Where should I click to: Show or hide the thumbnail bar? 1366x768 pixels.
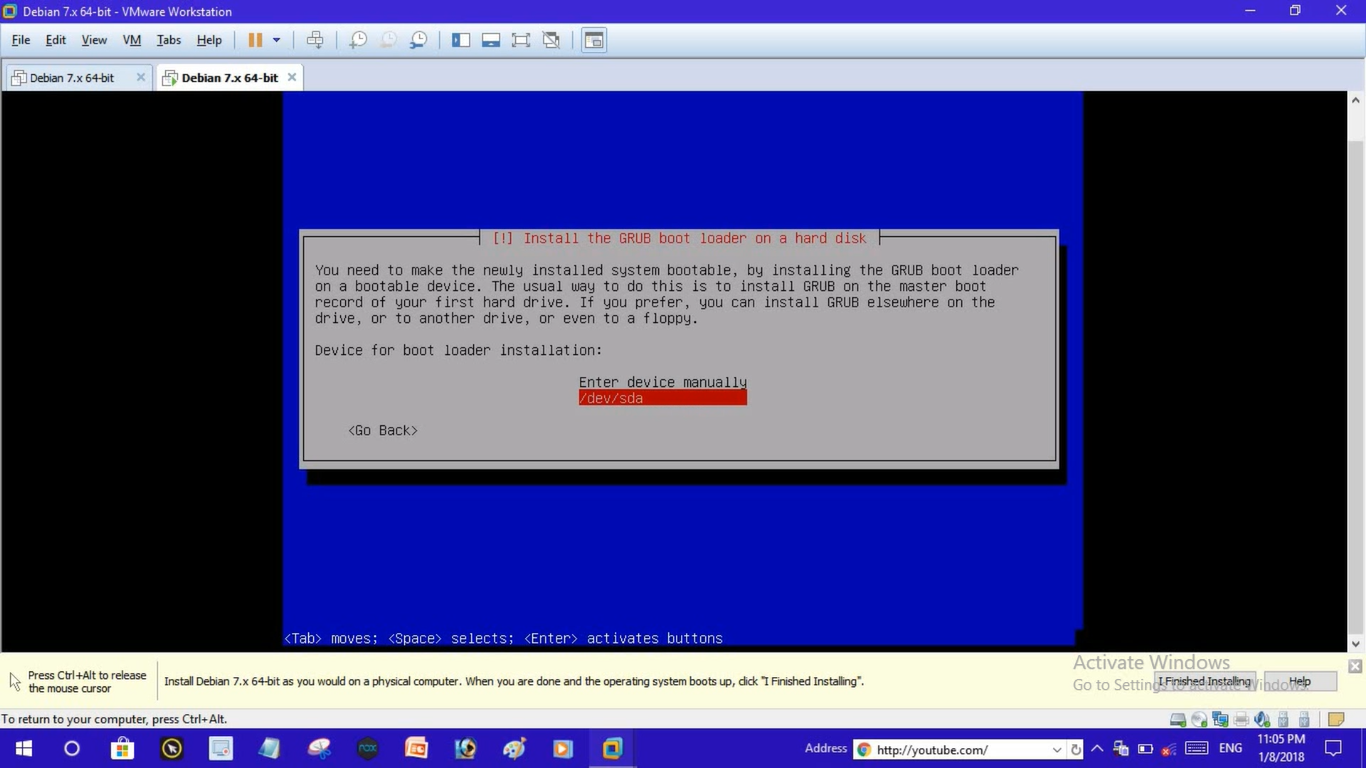click(490, 40)
